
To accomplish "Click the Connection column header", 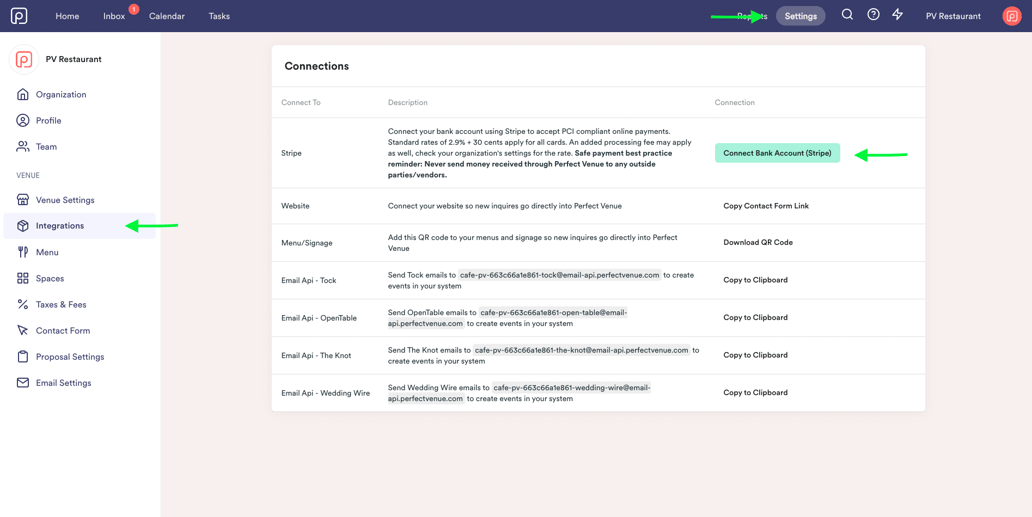I will [735, 103].
